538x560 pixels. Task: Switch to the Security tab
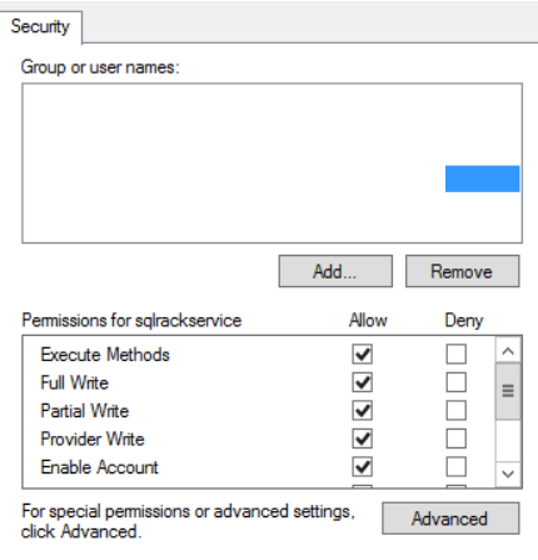click(40, 27)
